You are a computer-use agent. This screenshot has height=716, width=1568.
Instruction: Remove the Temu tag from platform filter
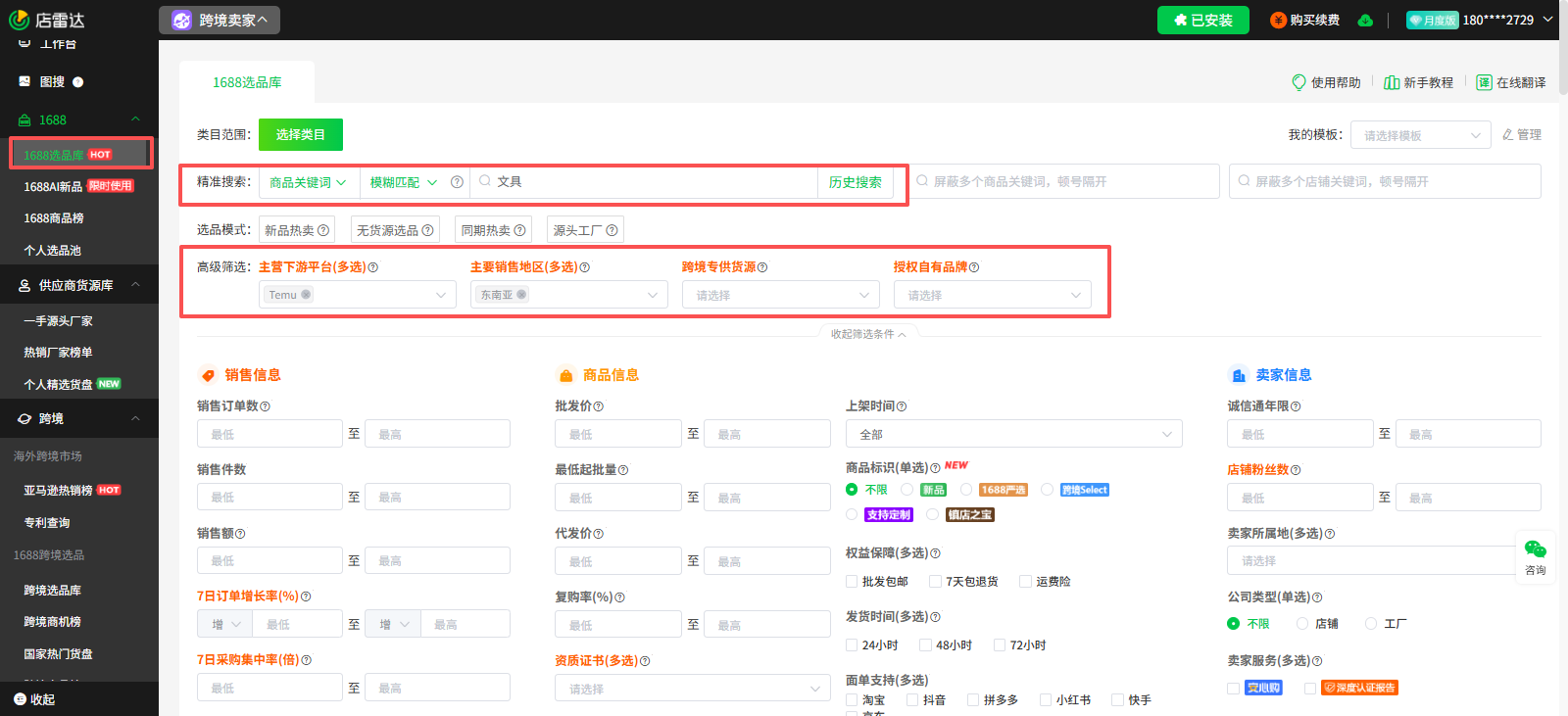tap(306, 295)
